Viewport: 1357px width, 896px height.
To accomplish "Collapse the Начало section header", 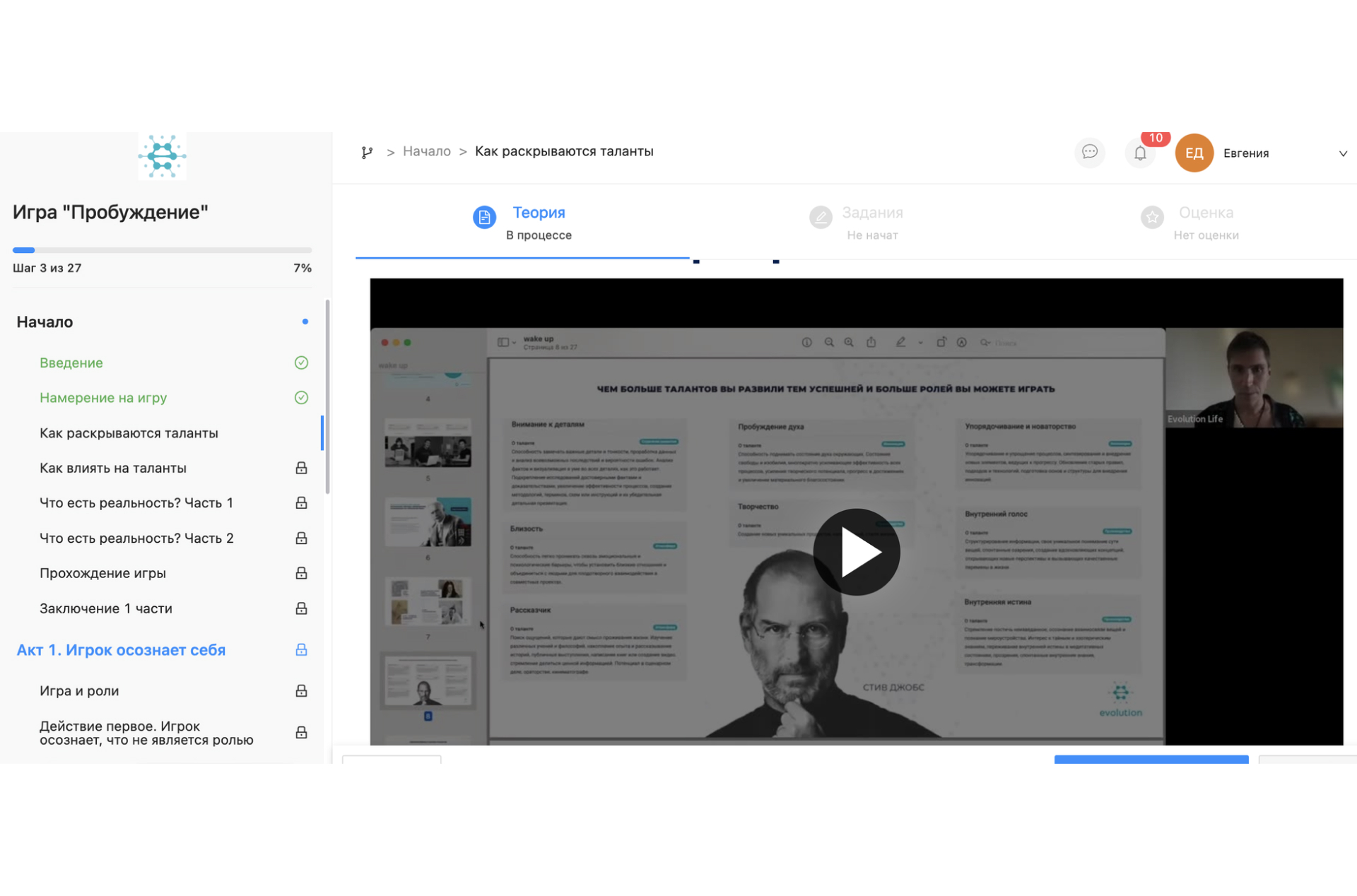I will coord(45,322).
